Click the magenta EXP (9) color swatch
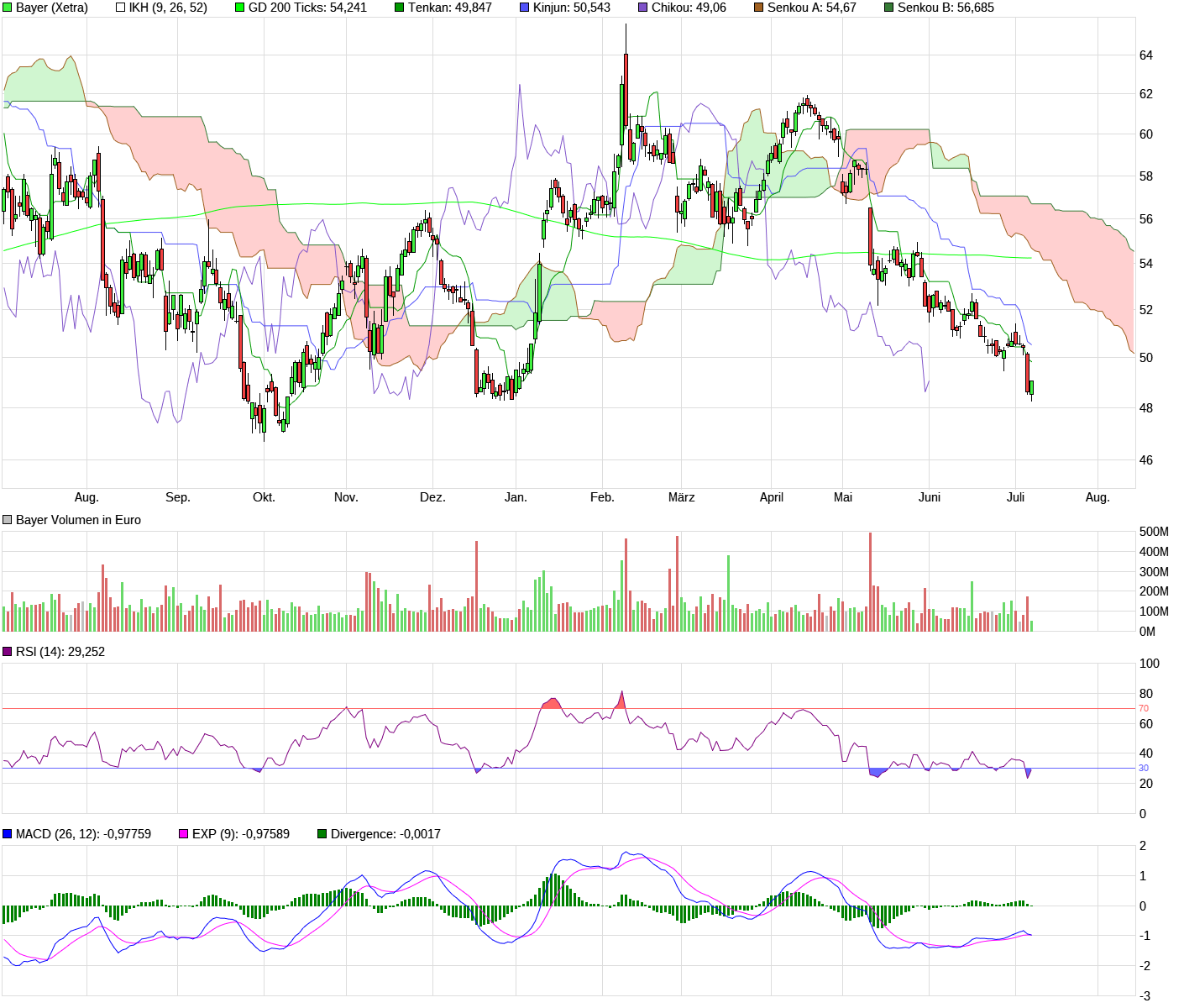 pyautogui.click(x=181, y=833)
